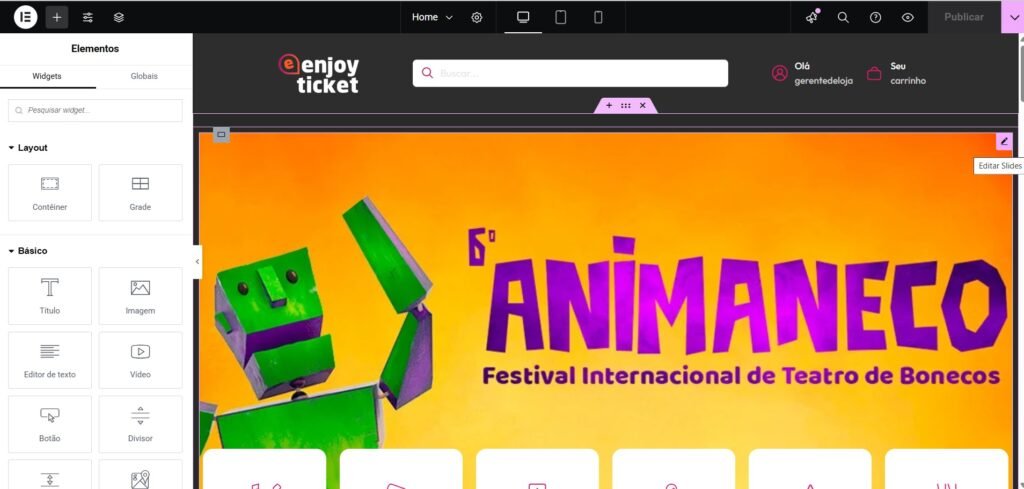This screenshot has width=1024, height=489.
Task: Click the Editar Slides pencil icon
Action: 1004,141
